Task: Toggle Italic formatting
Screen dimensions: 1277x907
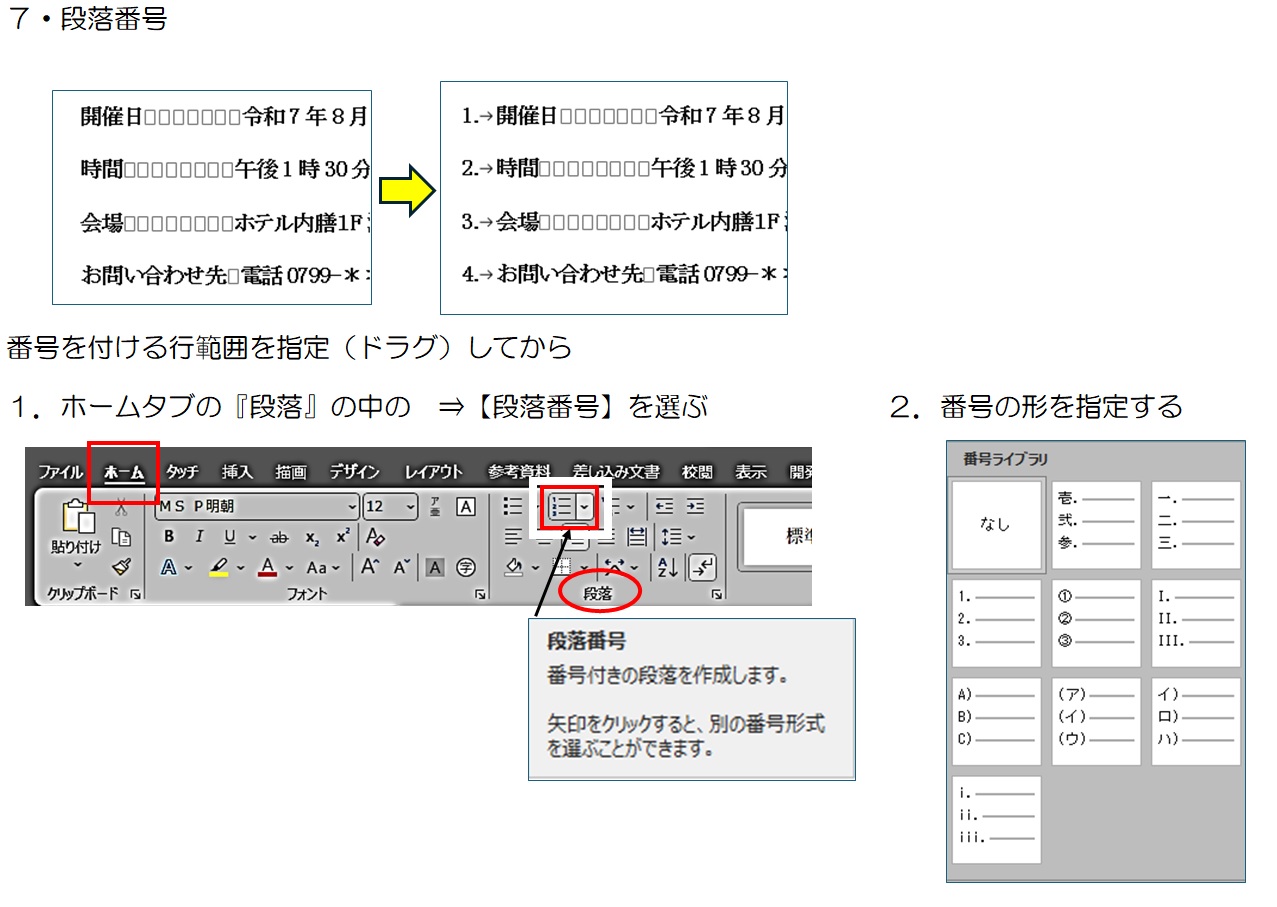Action: click(x=198, y=537)
